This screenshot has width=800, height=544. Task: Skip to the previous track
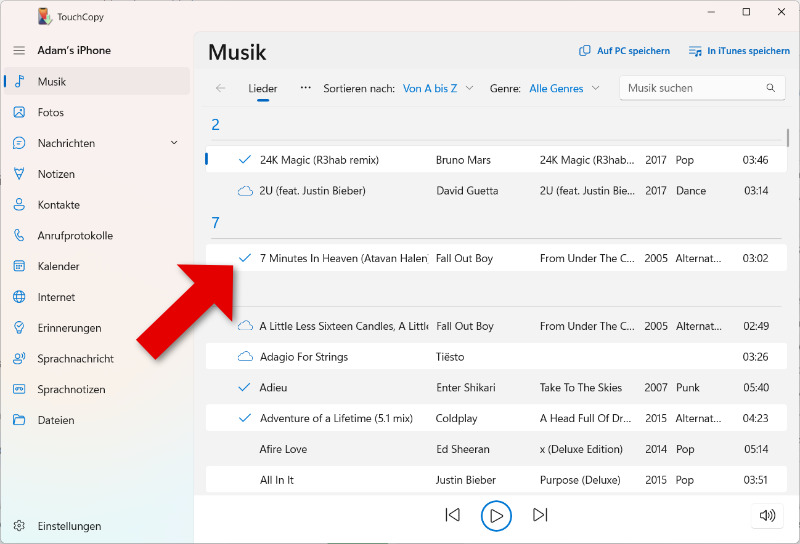pos(453,515)
